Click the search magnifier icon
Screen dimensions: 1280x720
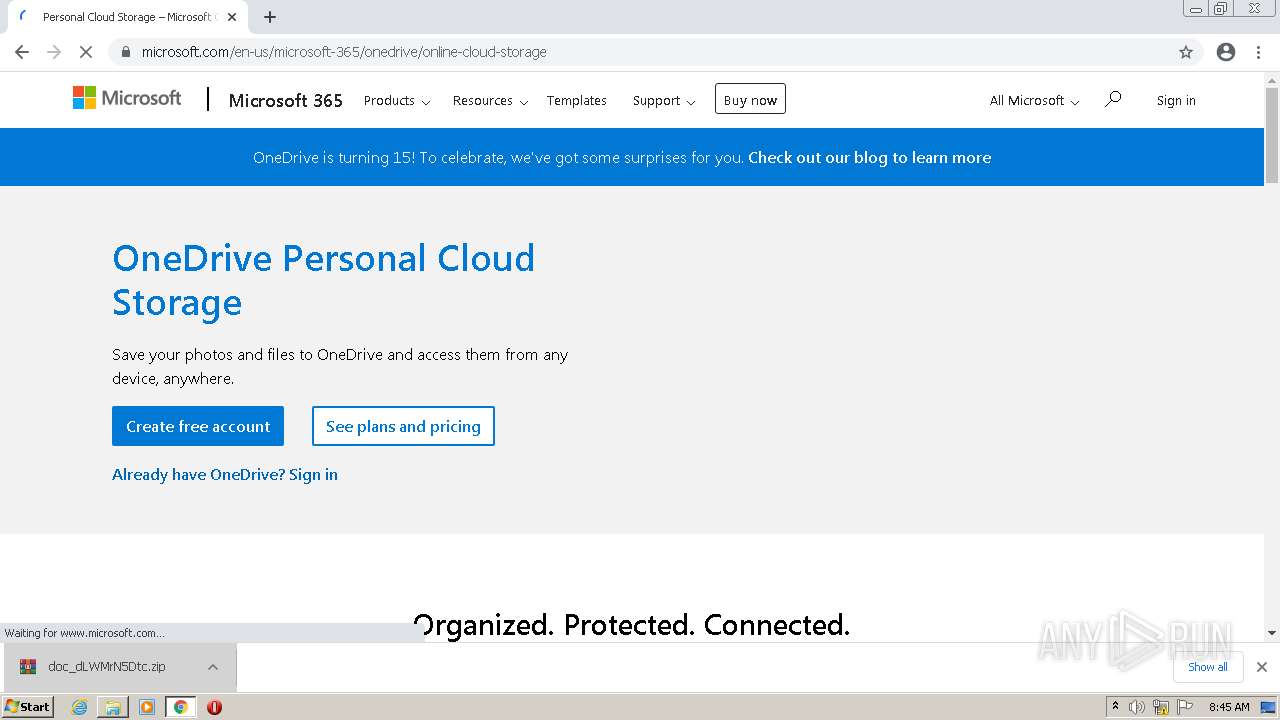(1113, 99)
